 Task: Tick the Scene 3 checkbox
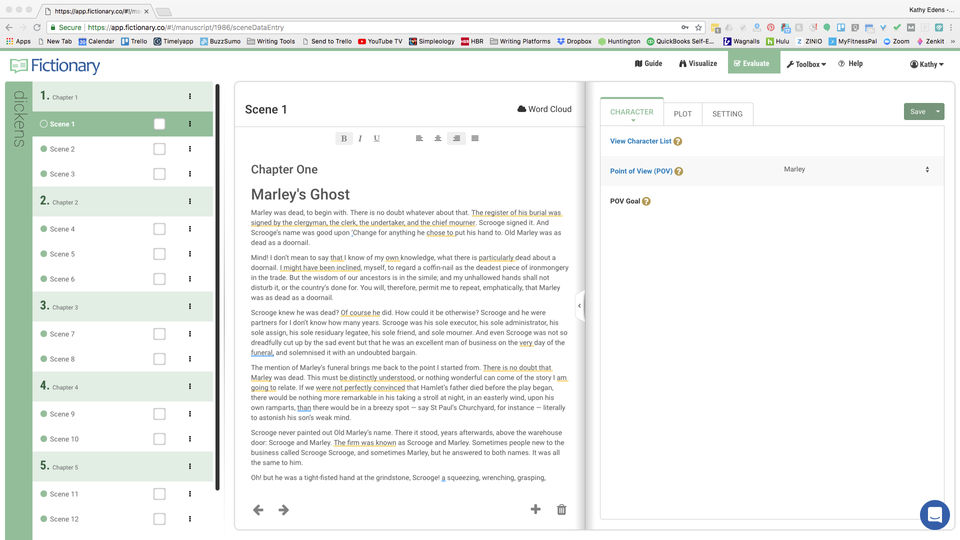point(159,174)
